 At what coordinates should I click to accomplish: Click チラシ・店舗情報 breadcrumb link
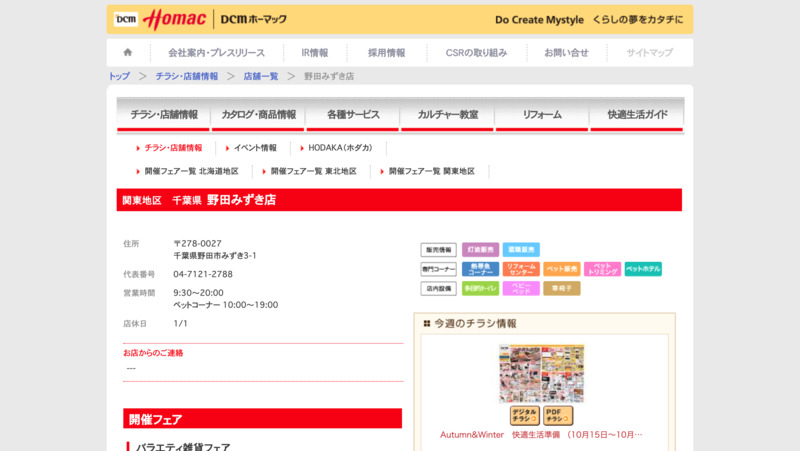pos(187,76)
